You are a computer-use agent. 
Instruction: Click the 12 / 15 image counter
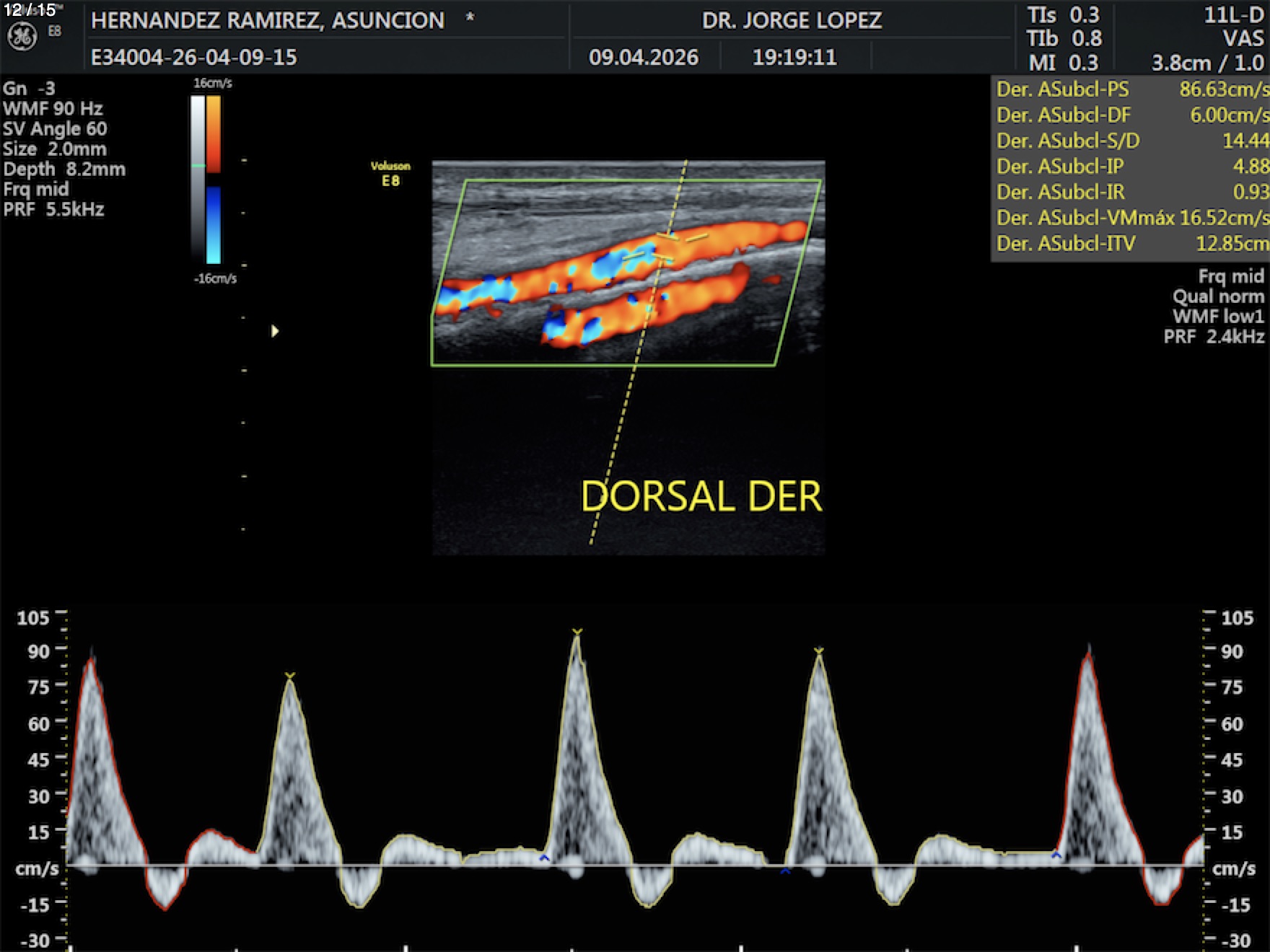(x=30, y=10)
